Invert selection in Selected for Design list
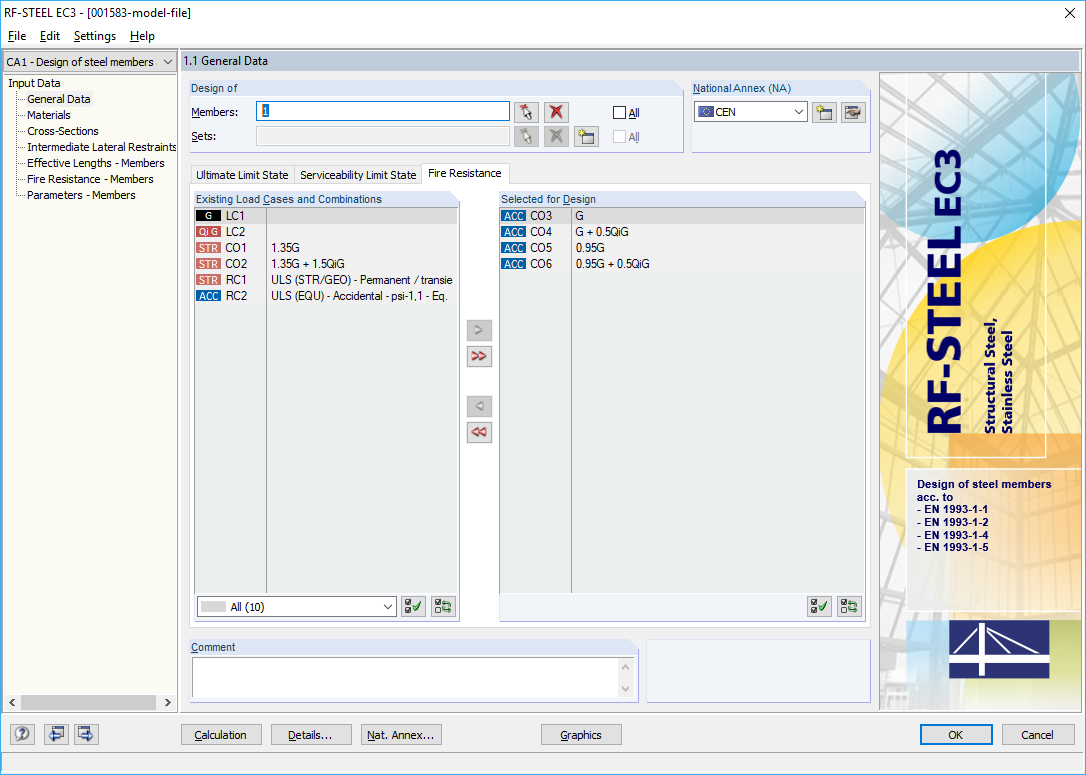Screen dimensions: 1086x775 click(x=849, y=607)
